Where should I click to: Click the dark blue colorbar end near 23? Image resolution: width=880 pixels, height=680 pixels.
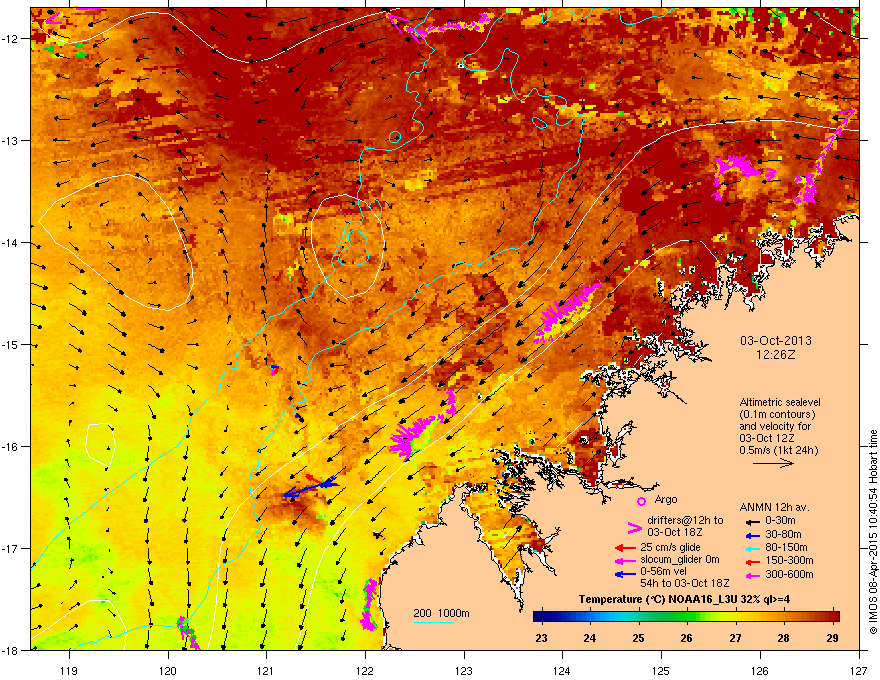541,617
